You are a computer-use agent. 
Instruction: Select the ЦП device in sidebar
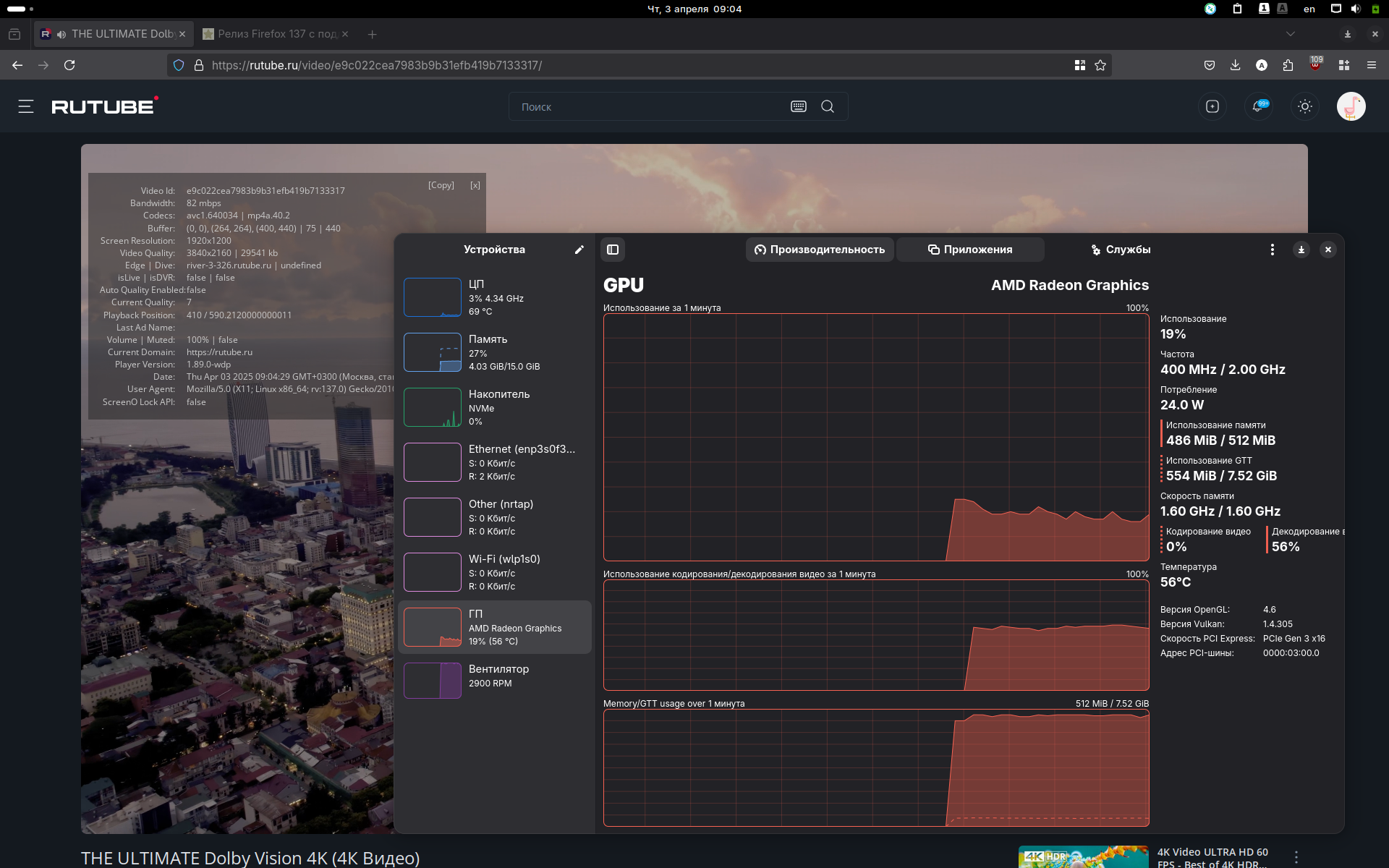coord(495,297)
